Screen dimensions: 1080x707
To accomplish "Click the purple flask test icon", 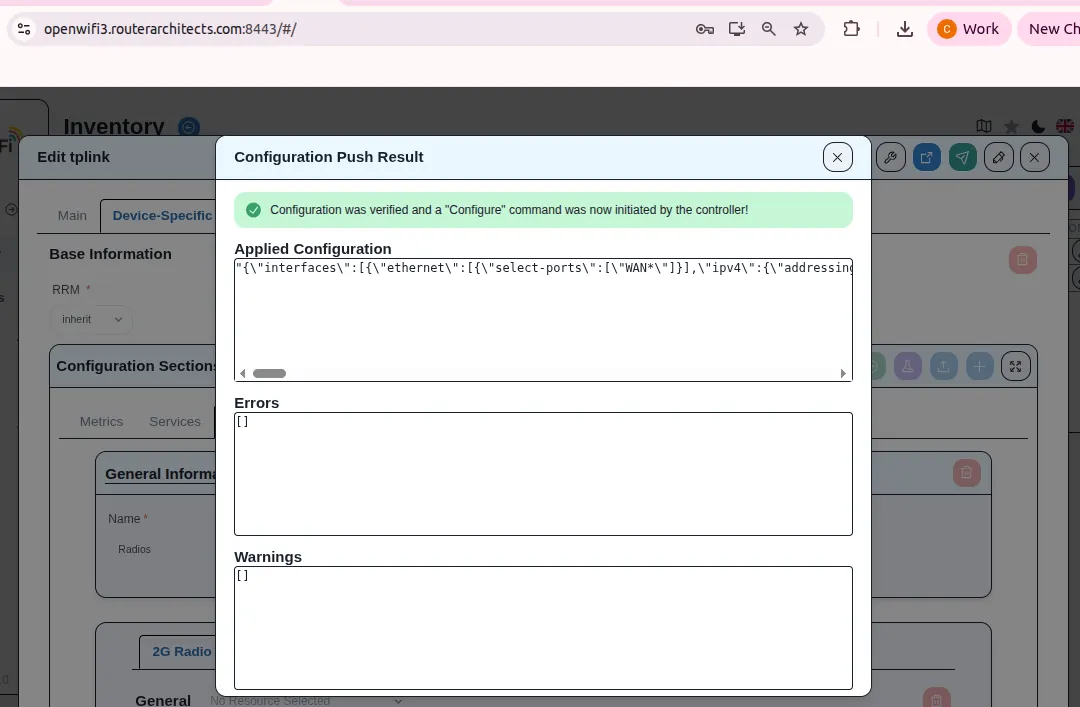I will tap(908, 366).
